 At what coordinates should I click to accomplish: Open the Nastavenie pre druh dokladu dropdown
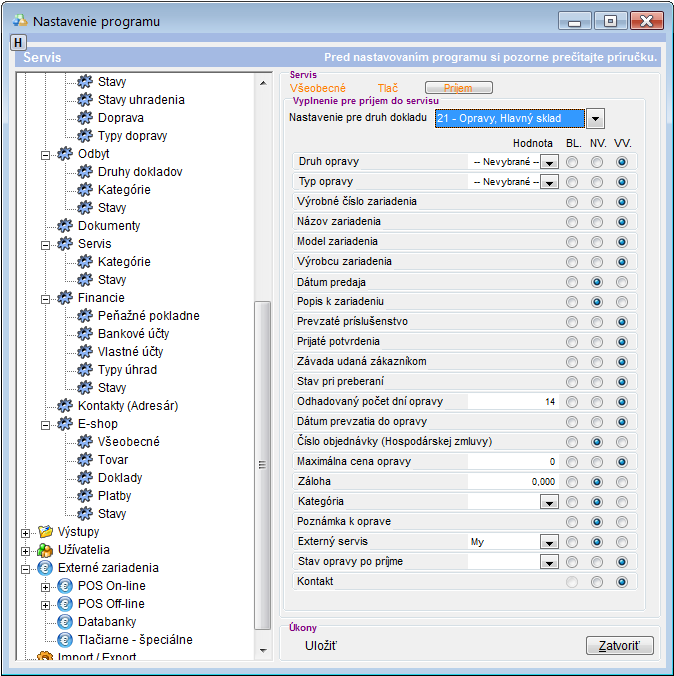[x=595, y=119]
